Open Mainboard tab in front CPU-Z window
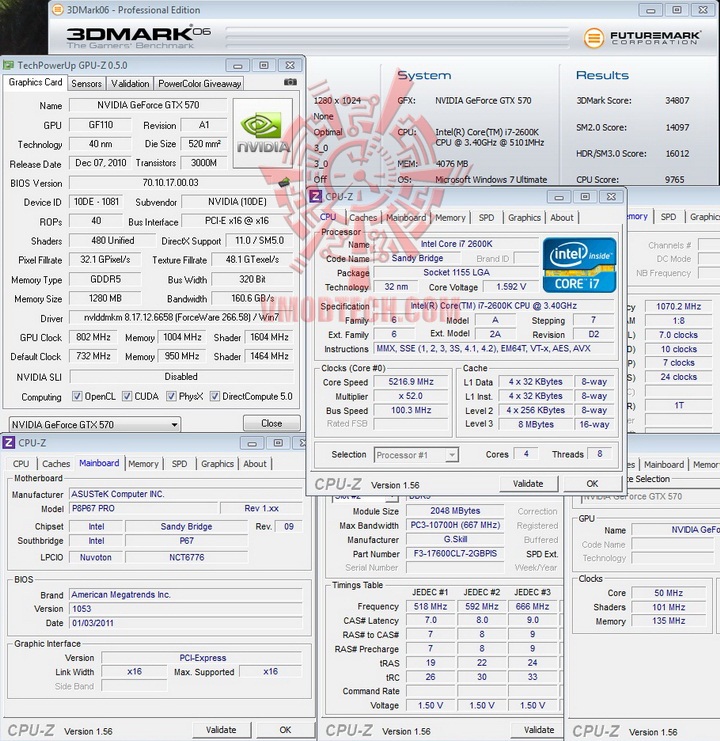Screen dimensions: 720x741 [406, 217]
